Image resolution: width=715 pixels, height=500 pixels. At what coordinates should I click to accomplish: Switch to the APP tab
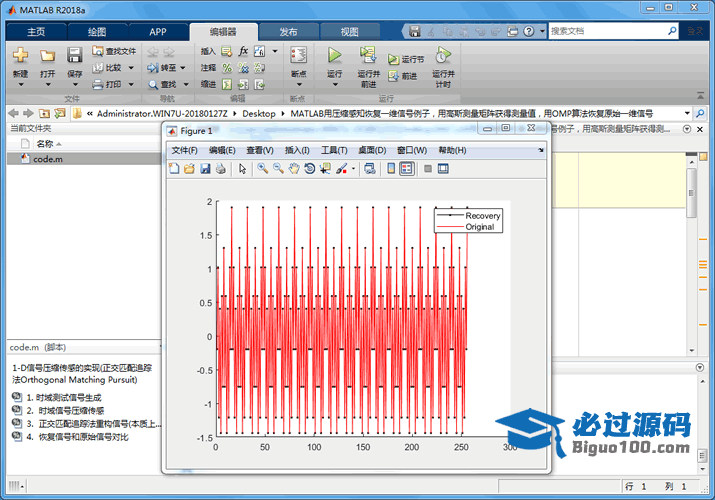158,31
